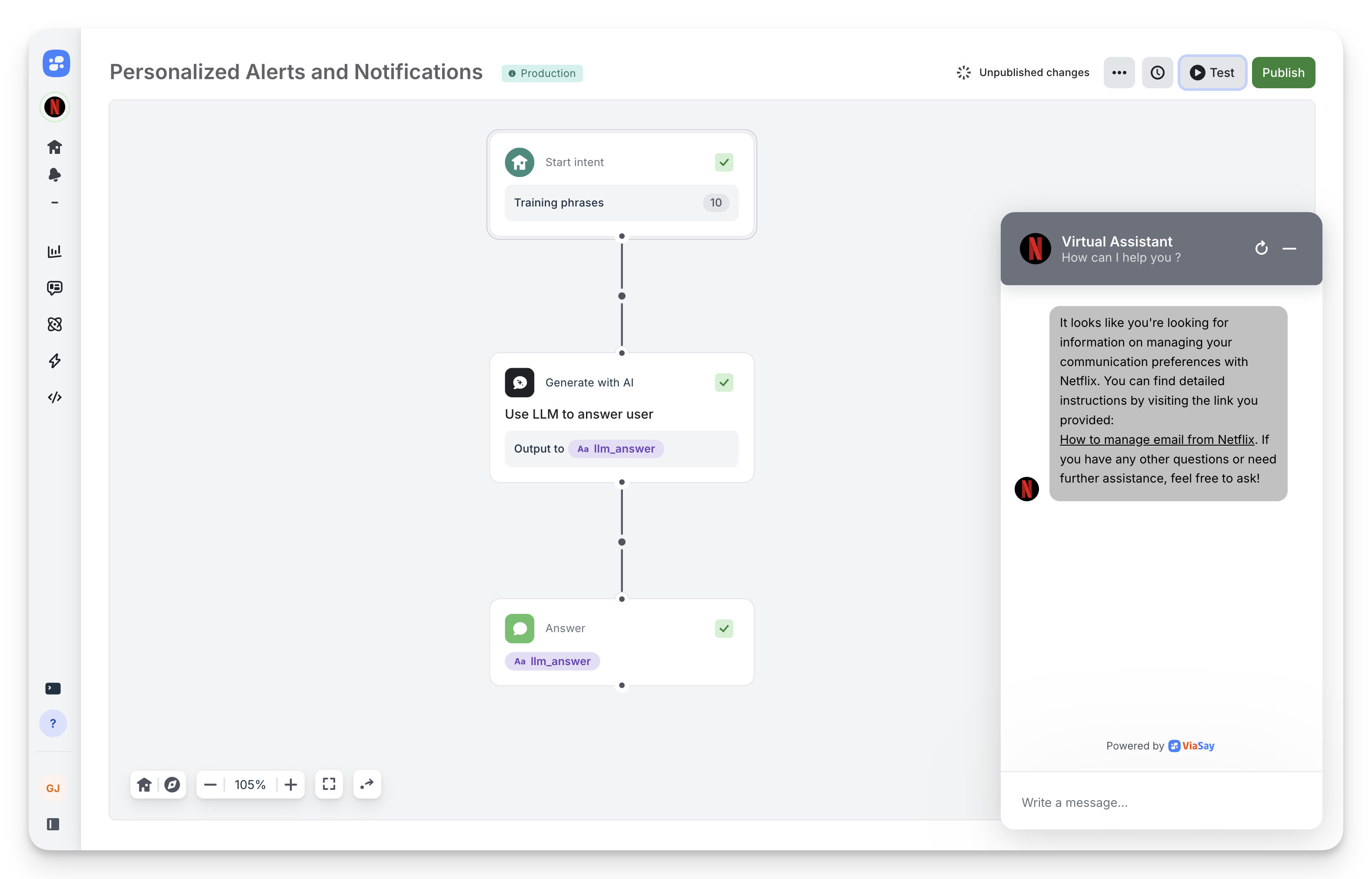Toggle the Answer node checkmark
This screenshot has width=1372, height=879.
[724, 629]
